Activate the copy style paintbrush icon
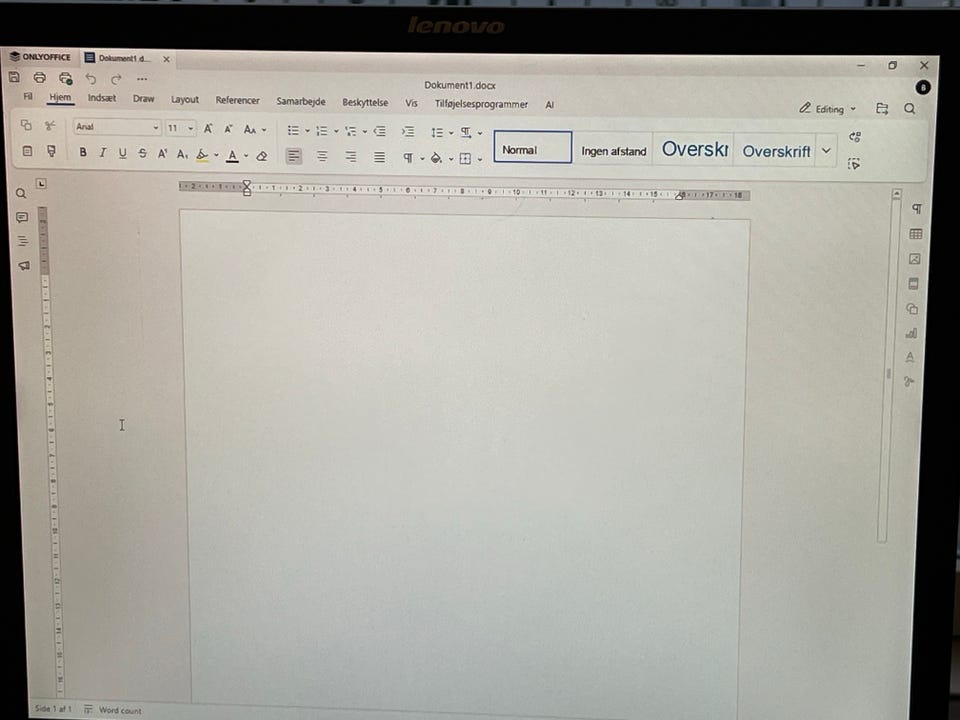960x720 pixels. click(x=51, y=151)
